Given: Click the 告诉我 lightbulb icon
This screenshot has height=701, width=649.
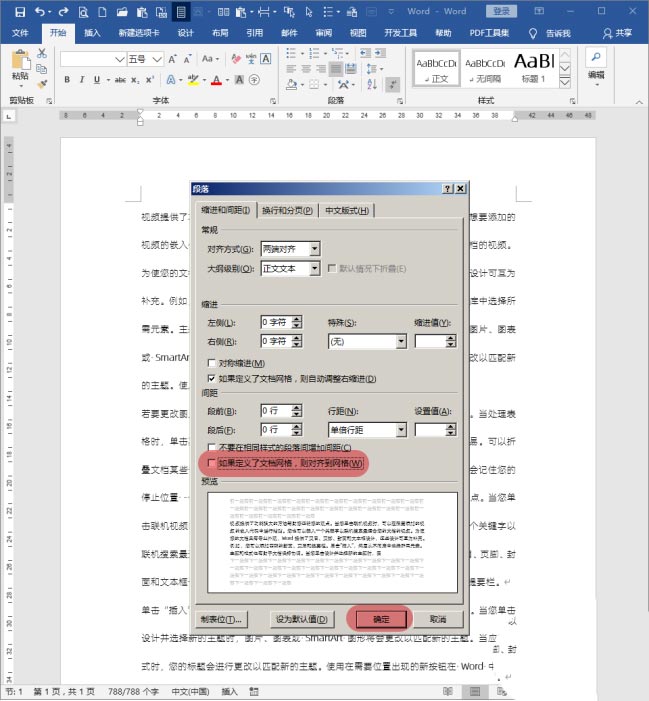Looking at the screenshot, I should [533, 32].
